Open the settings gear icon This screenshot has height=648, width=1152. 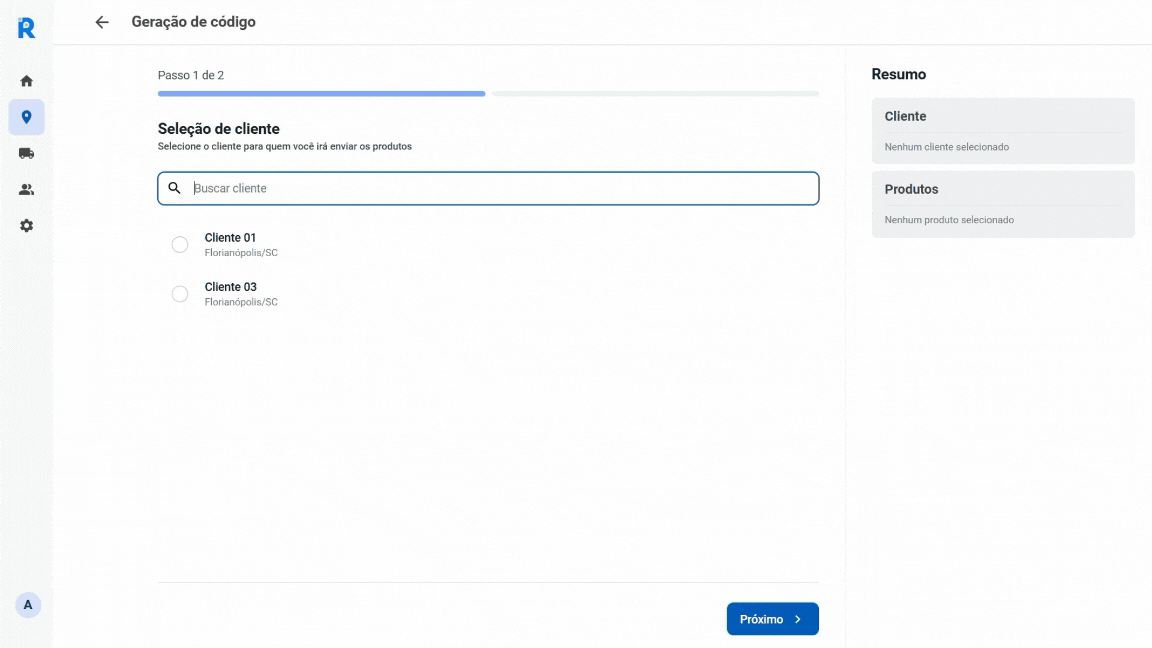26,226
